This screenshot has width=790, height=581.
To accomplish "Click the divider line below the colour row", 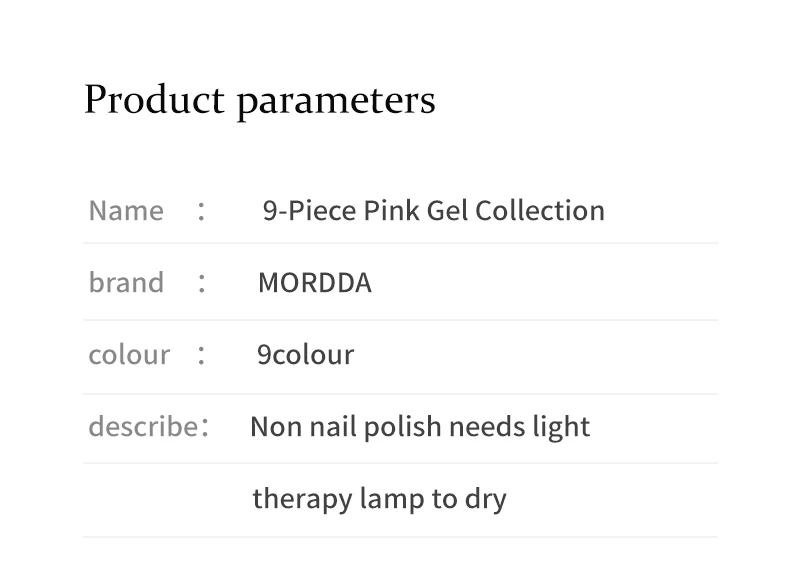I will pos(400,394).
